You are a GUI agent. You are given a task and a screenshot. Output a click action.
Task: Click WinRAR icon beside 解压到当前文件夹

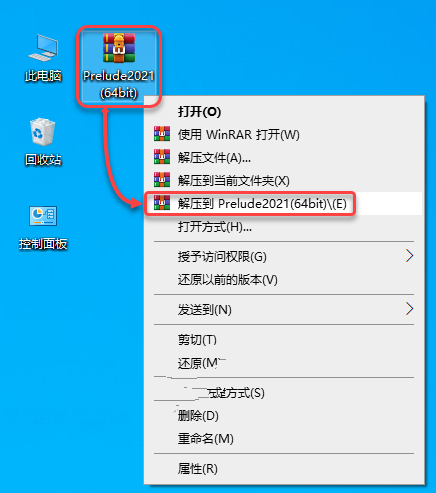coord(162,180)
